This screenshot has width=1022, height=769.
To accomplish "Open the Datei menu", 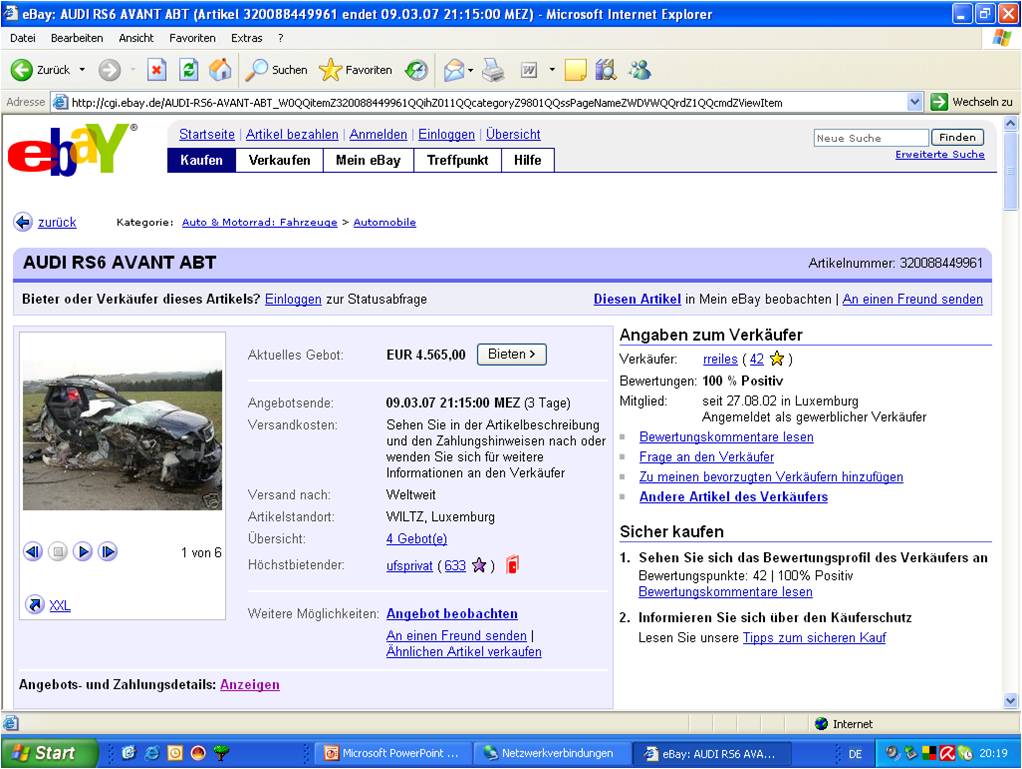I will 23,38.
